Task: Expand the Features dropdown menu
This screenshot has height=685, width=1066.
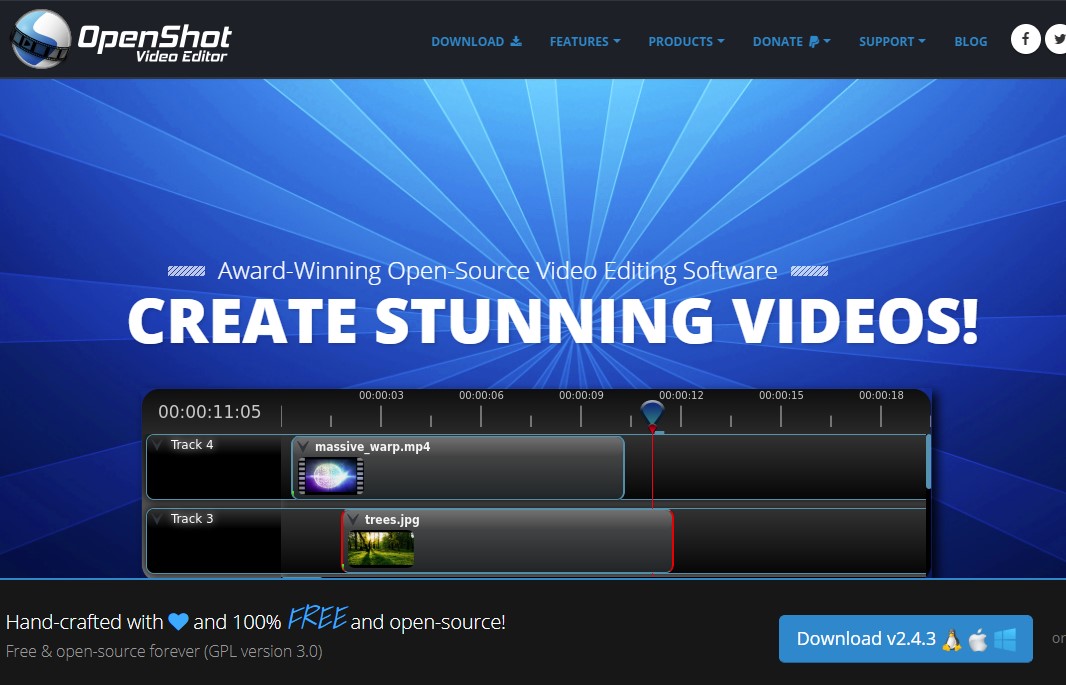Action: pos(584,42)
